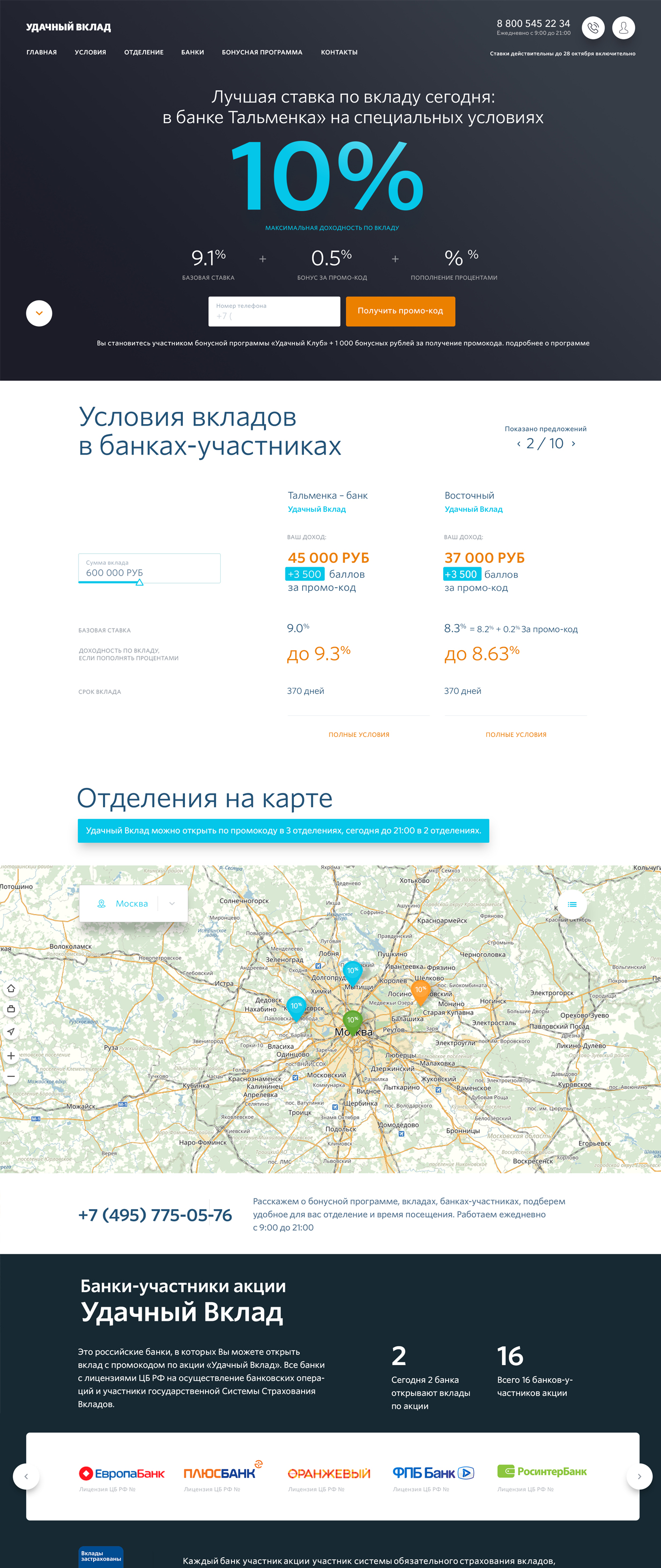The width and height of the screenshot is (661, 1568).
Task: Click the ОРАНЖЕВЫЙ bank logo
Action: click(329, 1474)
